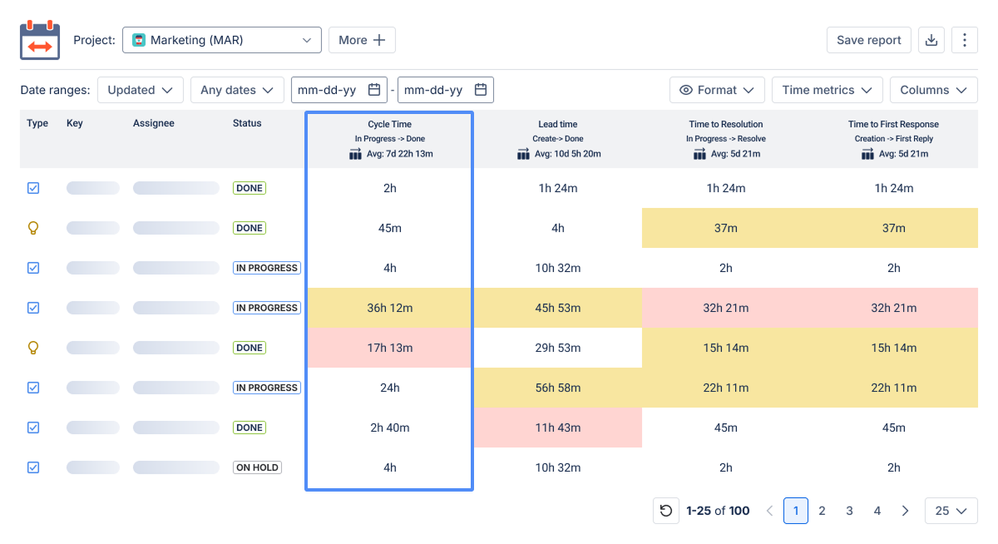Open calendar picker on start date field
Image resolution: width=998 pixels, height=544 pixels.
(374, 90)
